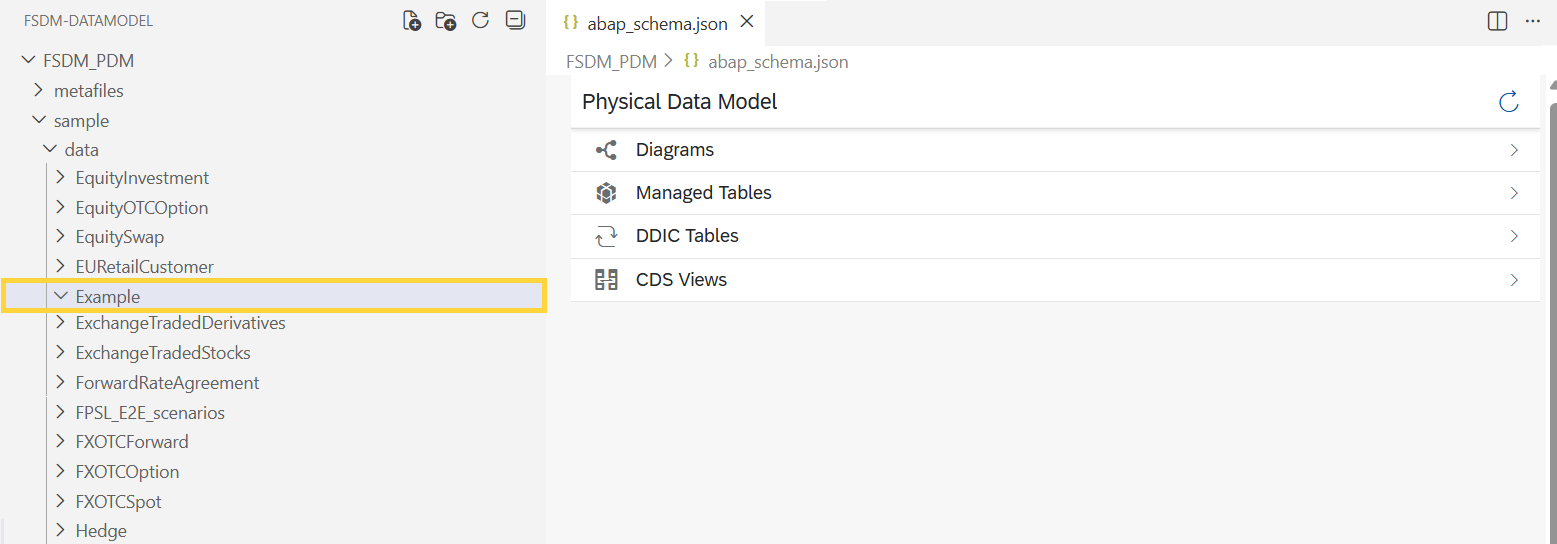1557x544 pixels.
Task: Collapse the data folder
Action: [x=50, y=150]
